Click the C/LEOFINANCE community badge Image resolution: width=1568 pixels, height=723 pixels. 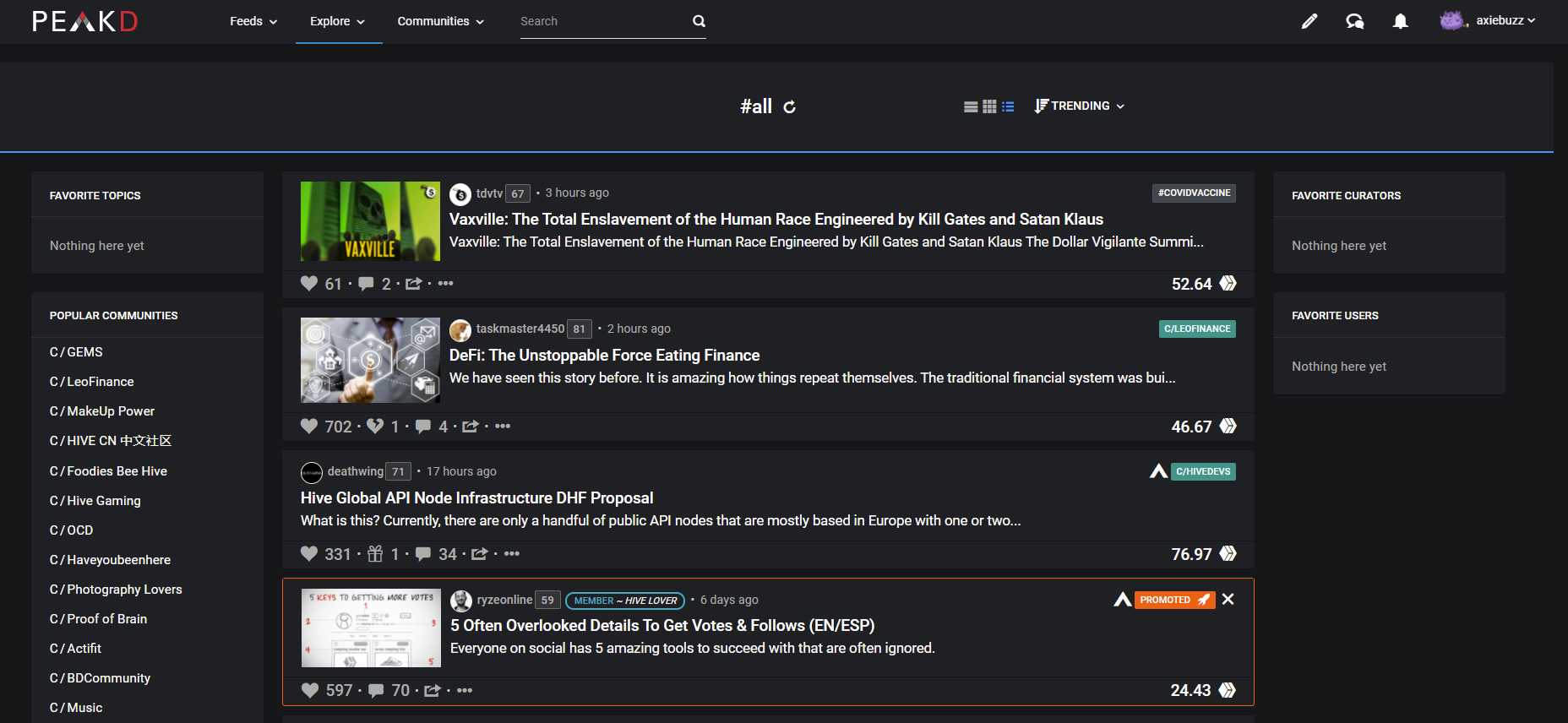coord(1197,329)
